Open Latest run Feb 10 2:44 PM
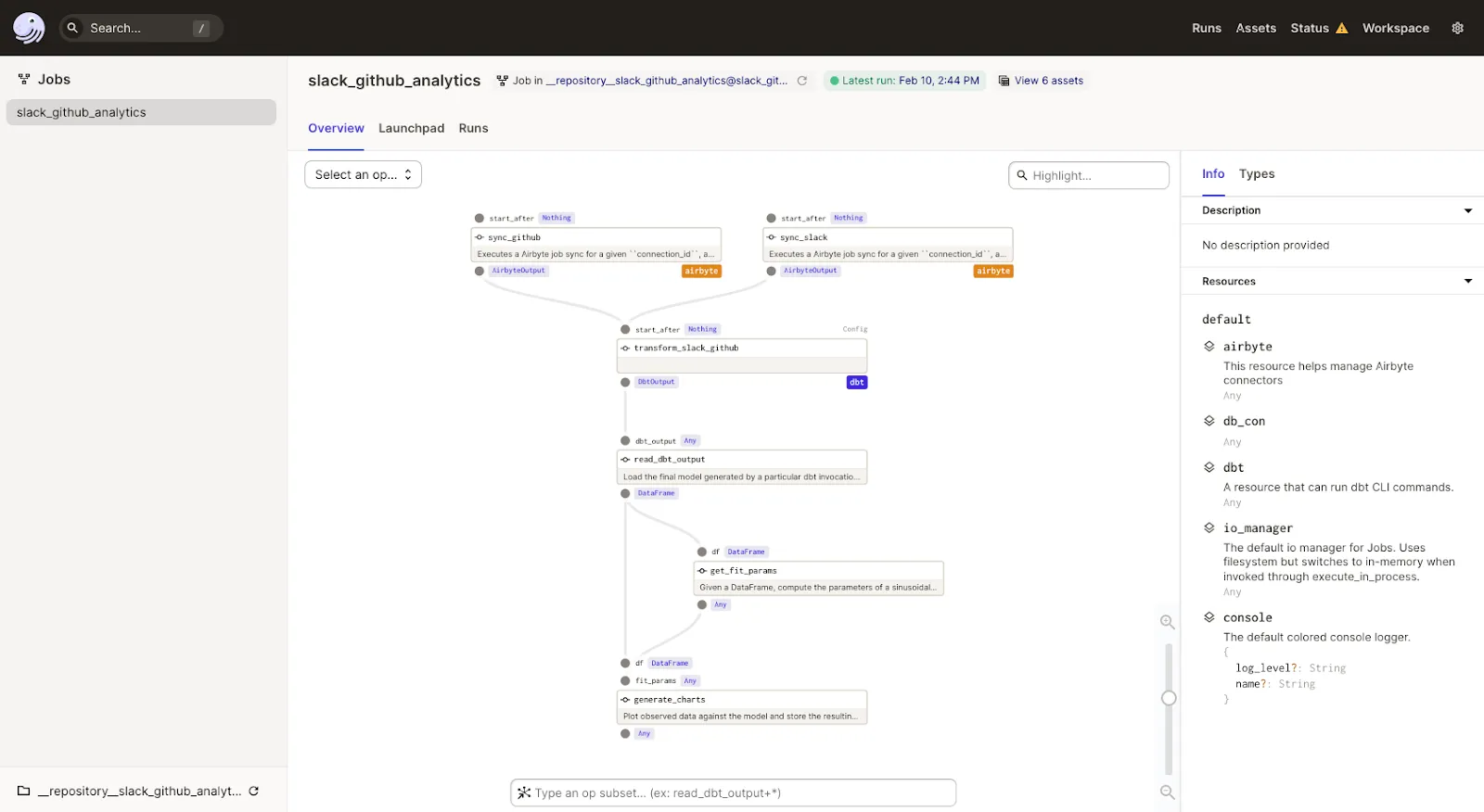Viewport: 1484px width, 812px height. (x=903, y=81)
